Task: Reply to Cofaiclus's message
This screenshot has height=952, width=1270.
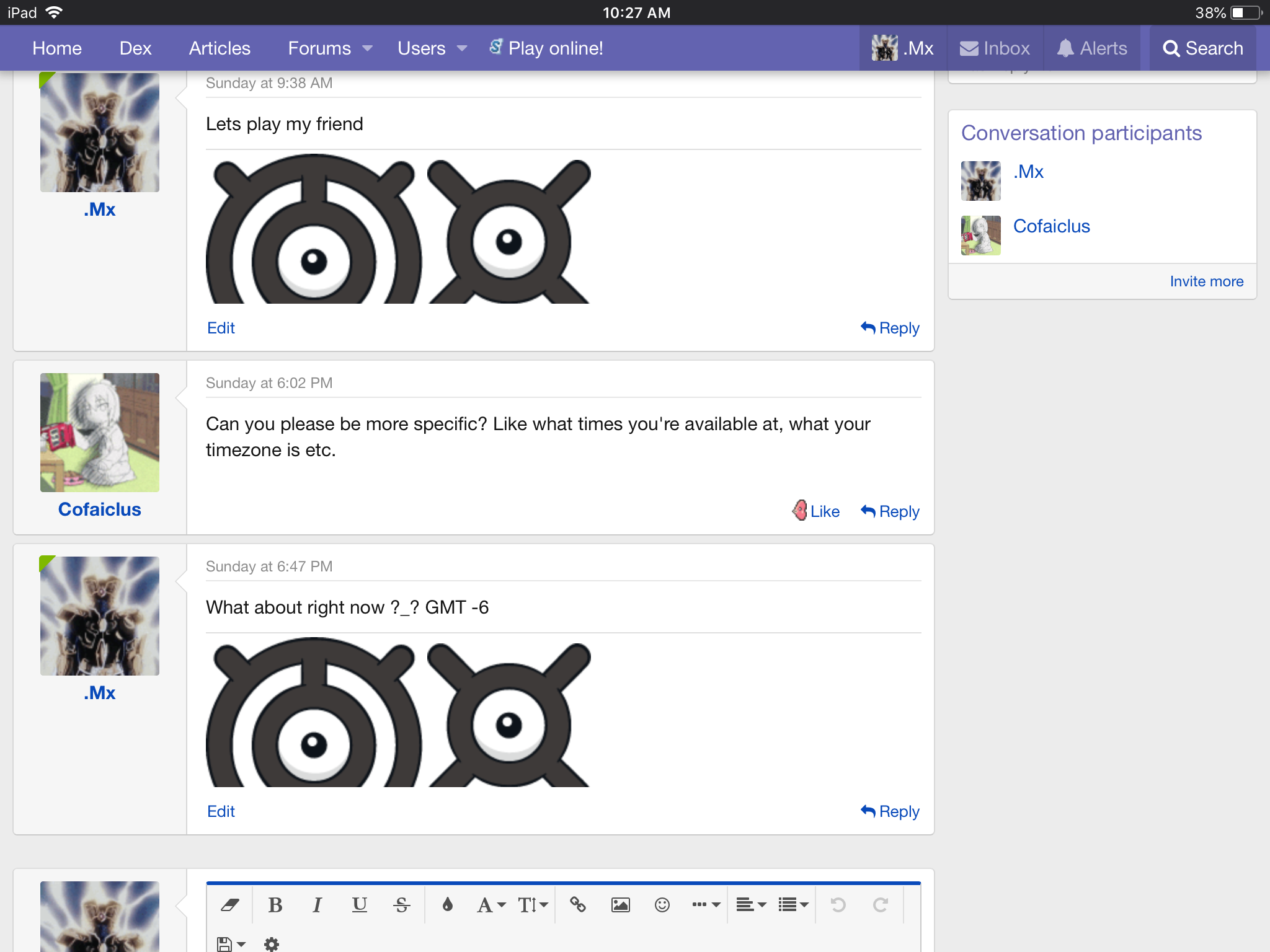Action: click(890, 511)
